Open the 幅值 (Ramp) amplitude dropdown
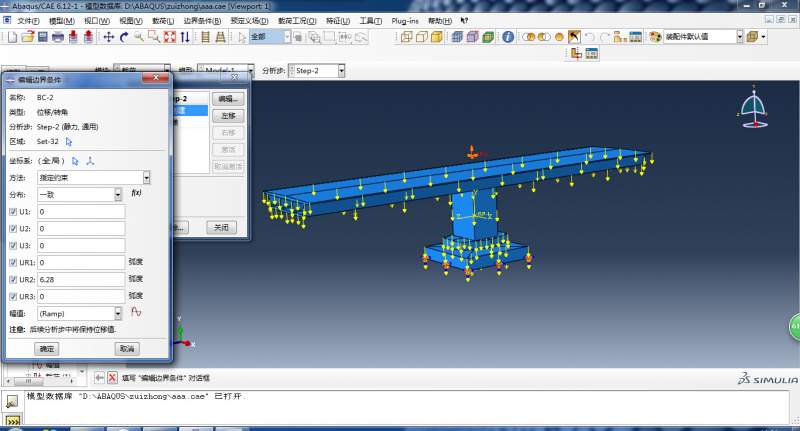Image resolution: width=800 pixels, height=431 pixels. point(118,313)
